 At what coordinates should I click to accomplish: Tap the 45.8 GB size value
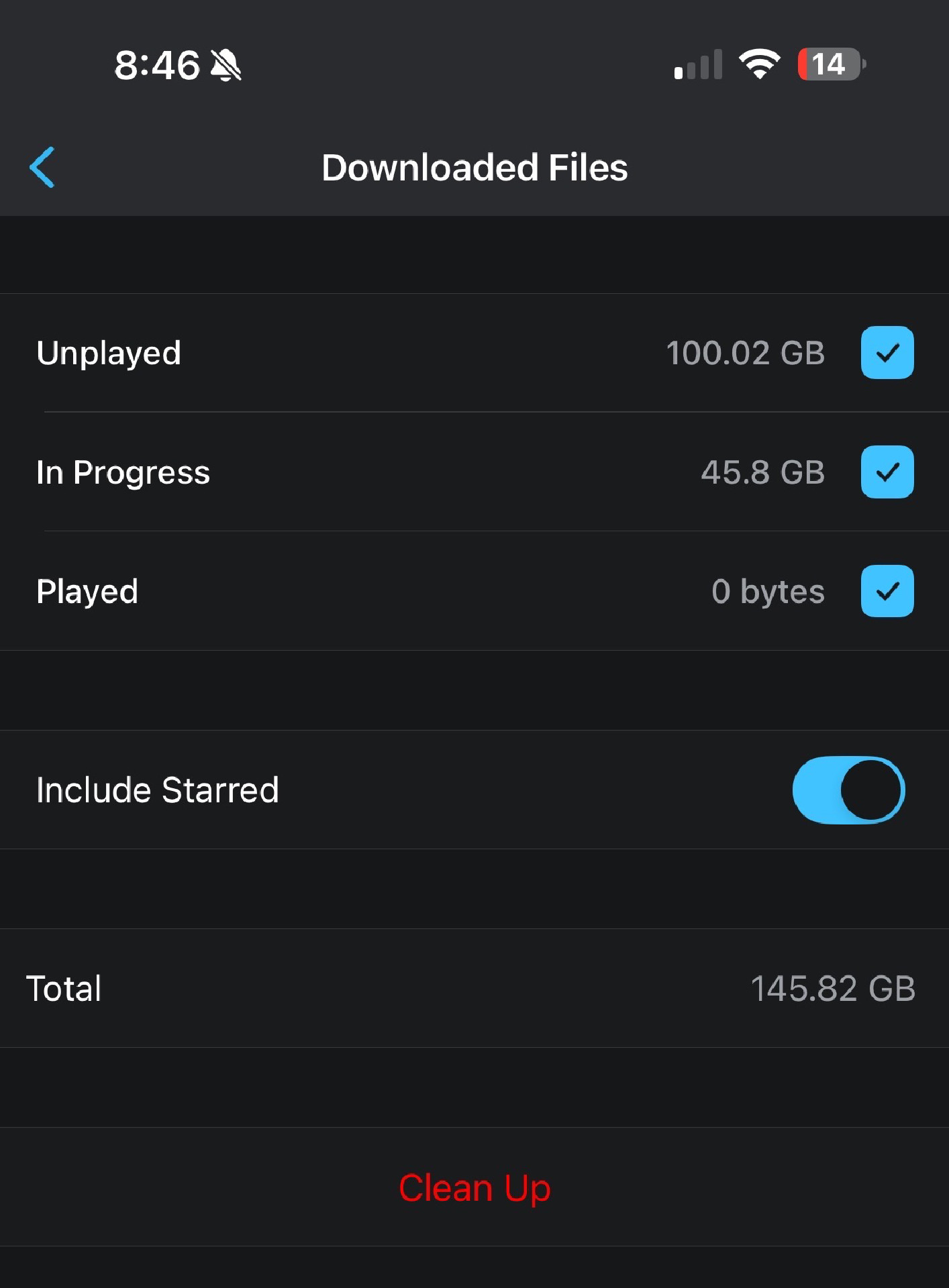tap(762, 472)
